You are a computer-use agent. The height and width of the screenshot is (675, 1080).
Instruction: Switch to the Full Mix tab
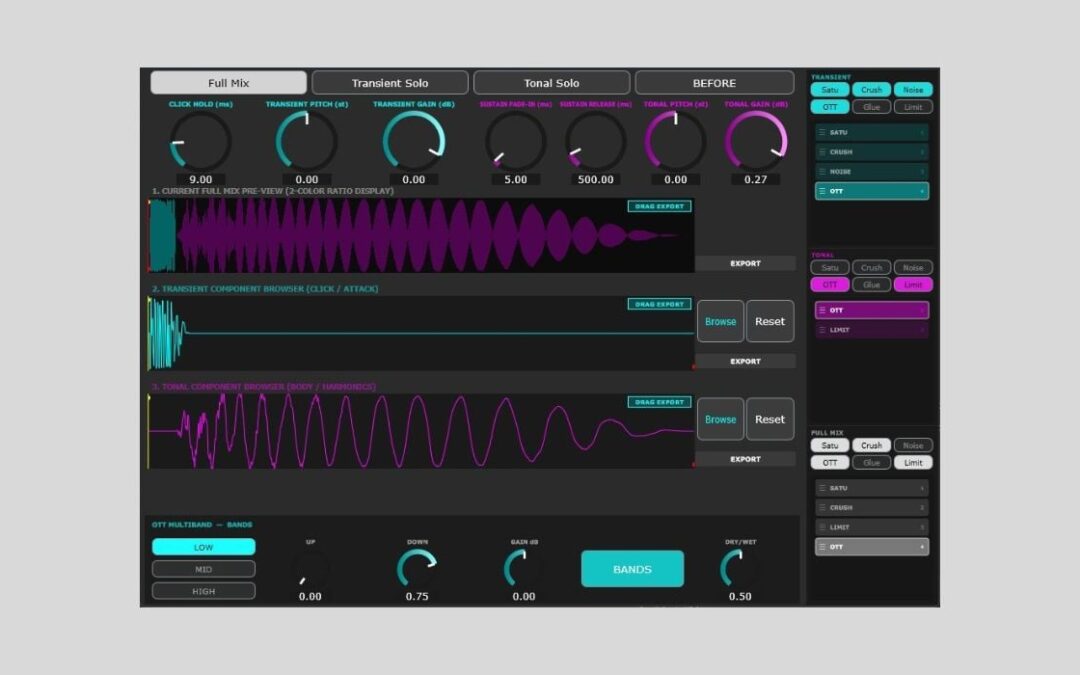(229, 83)
